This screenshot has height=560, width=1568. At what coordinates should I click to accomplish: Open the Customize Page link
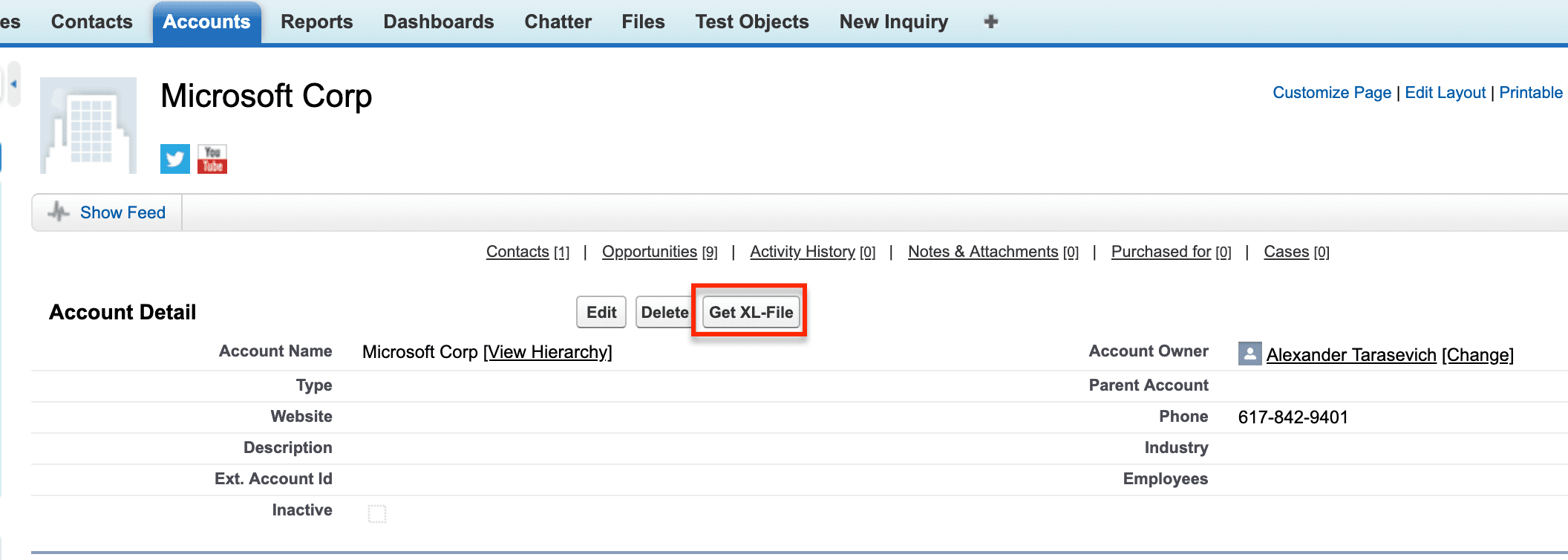pyautogui.click(x=1332, y=93)
